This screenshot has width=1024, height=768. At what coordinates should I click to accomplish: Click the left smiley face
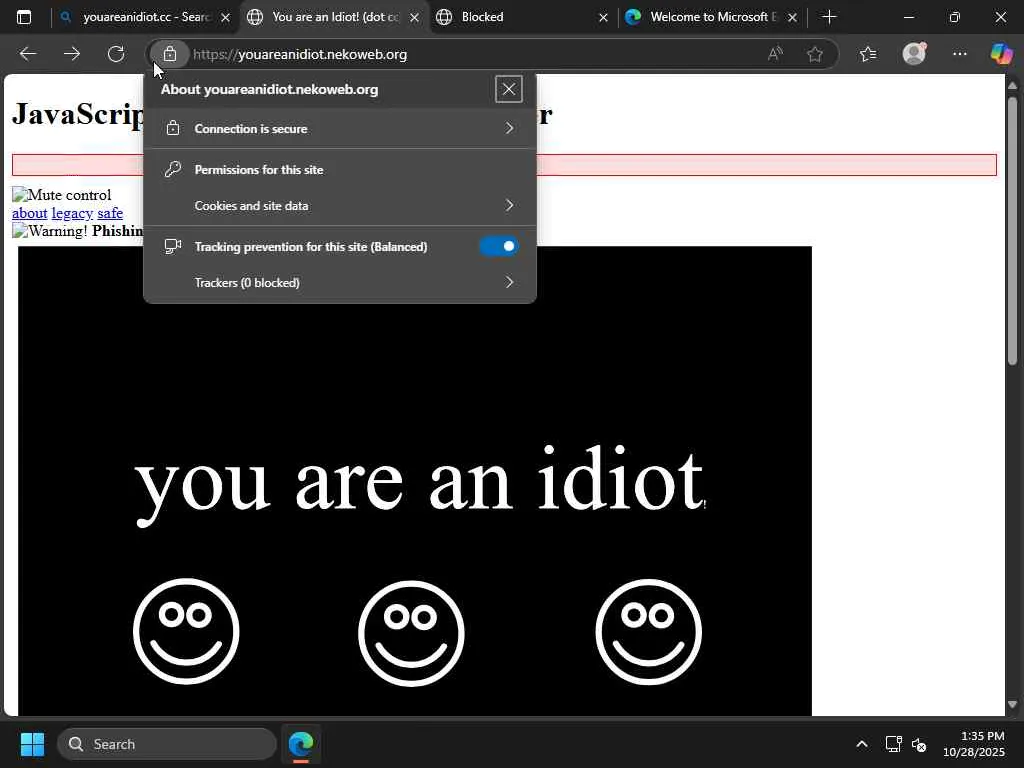186,632
